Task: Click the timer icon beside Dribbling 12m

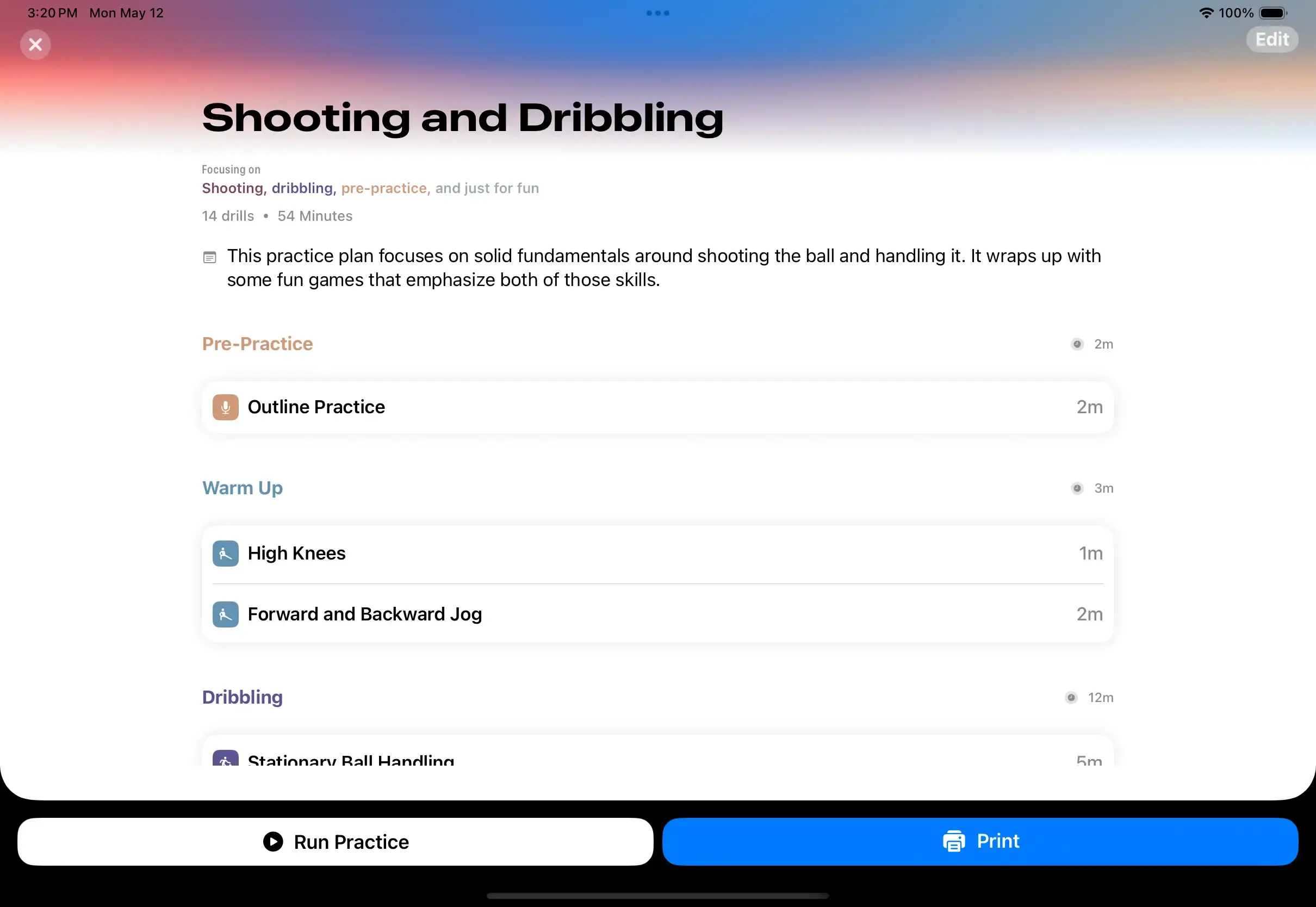Action: (1071, 697)
